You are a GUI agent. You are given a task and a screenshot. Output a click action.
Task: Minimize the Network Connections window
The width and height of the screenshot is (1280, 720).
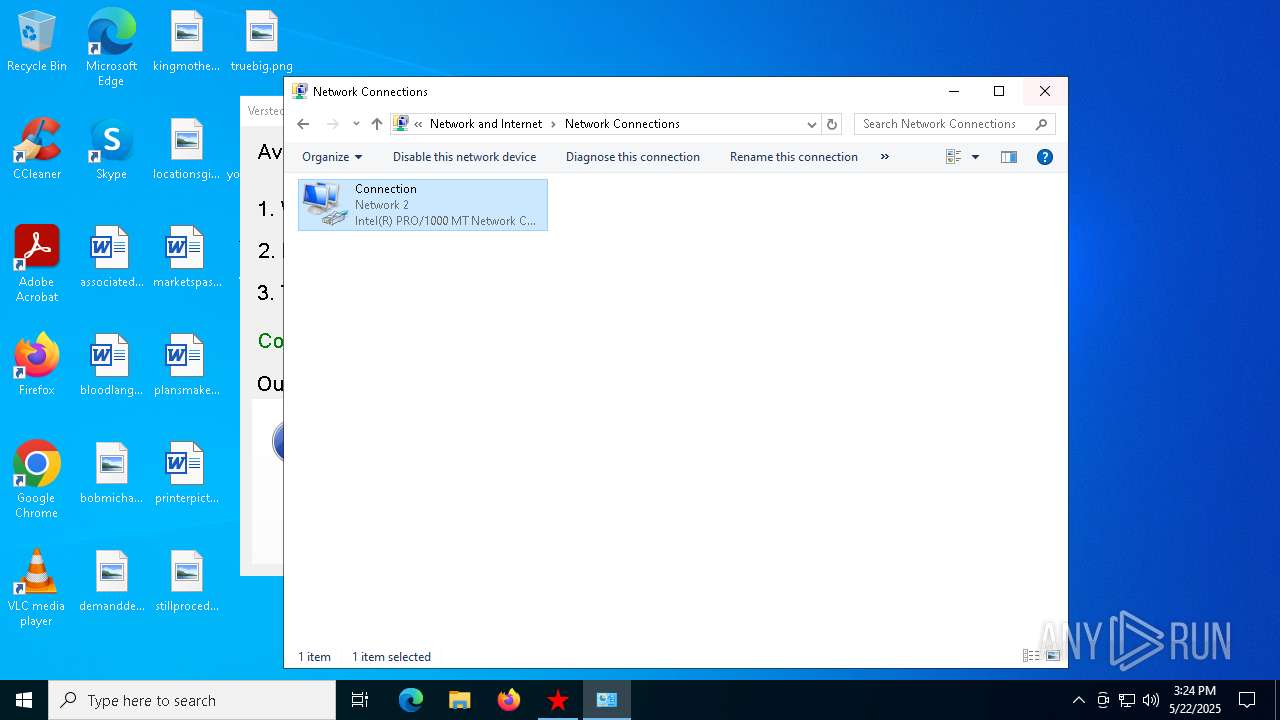[x=953, y=91]
